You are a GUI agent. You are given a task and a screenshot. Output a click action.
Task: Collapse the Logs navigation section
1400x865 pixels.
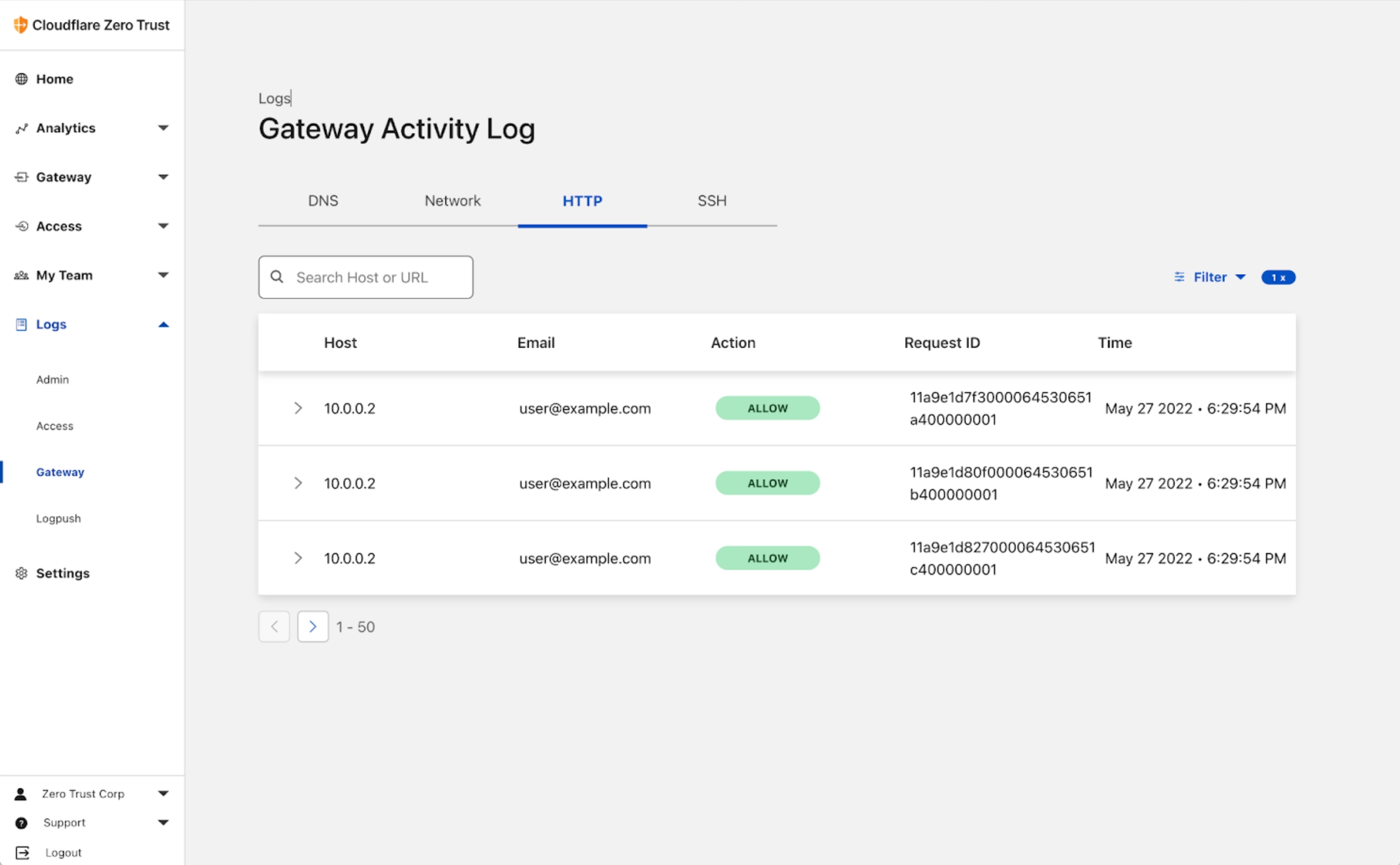[164, 324]
